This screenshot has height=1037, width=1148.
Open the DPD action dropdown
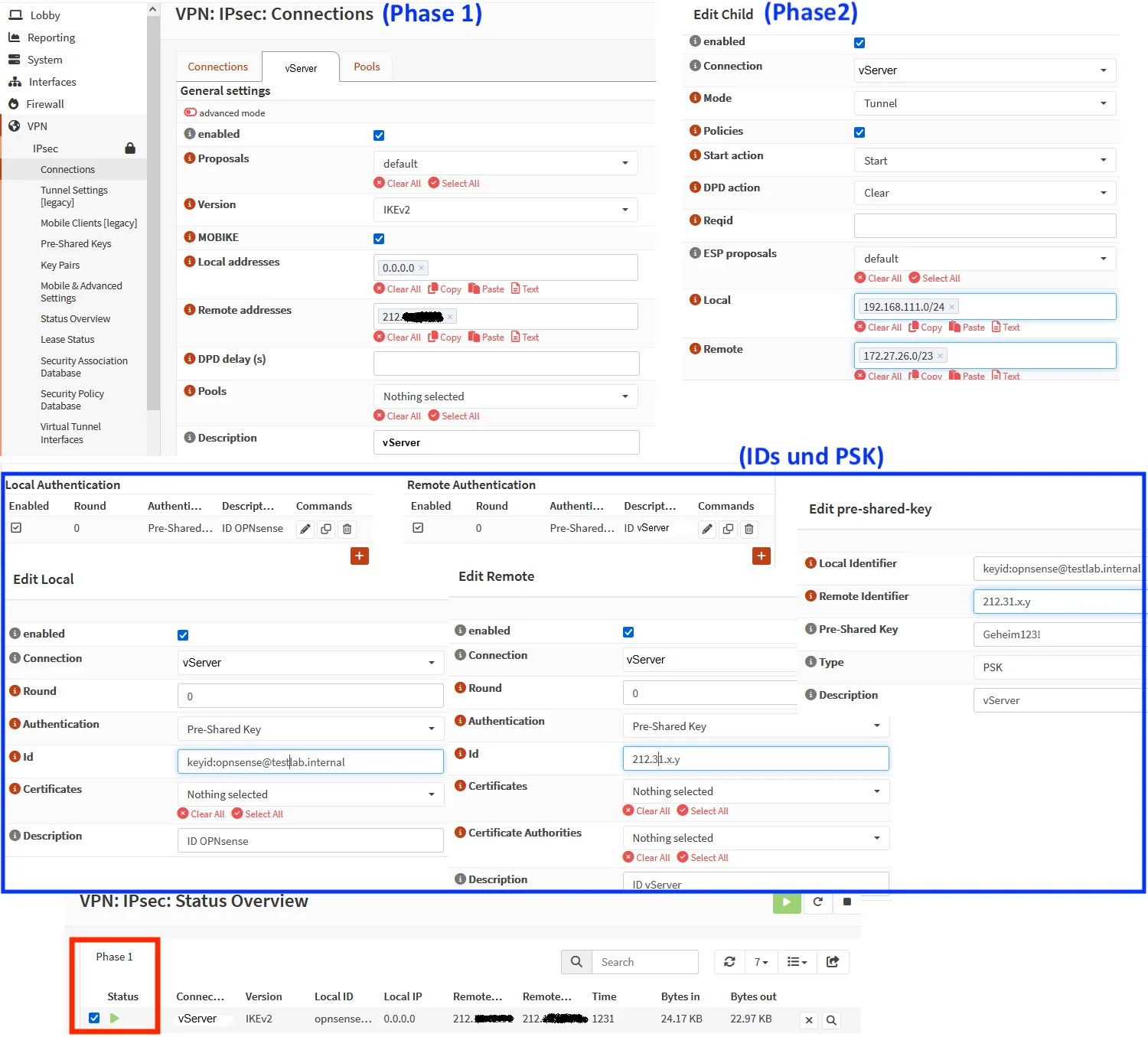[x=985, y=193]
